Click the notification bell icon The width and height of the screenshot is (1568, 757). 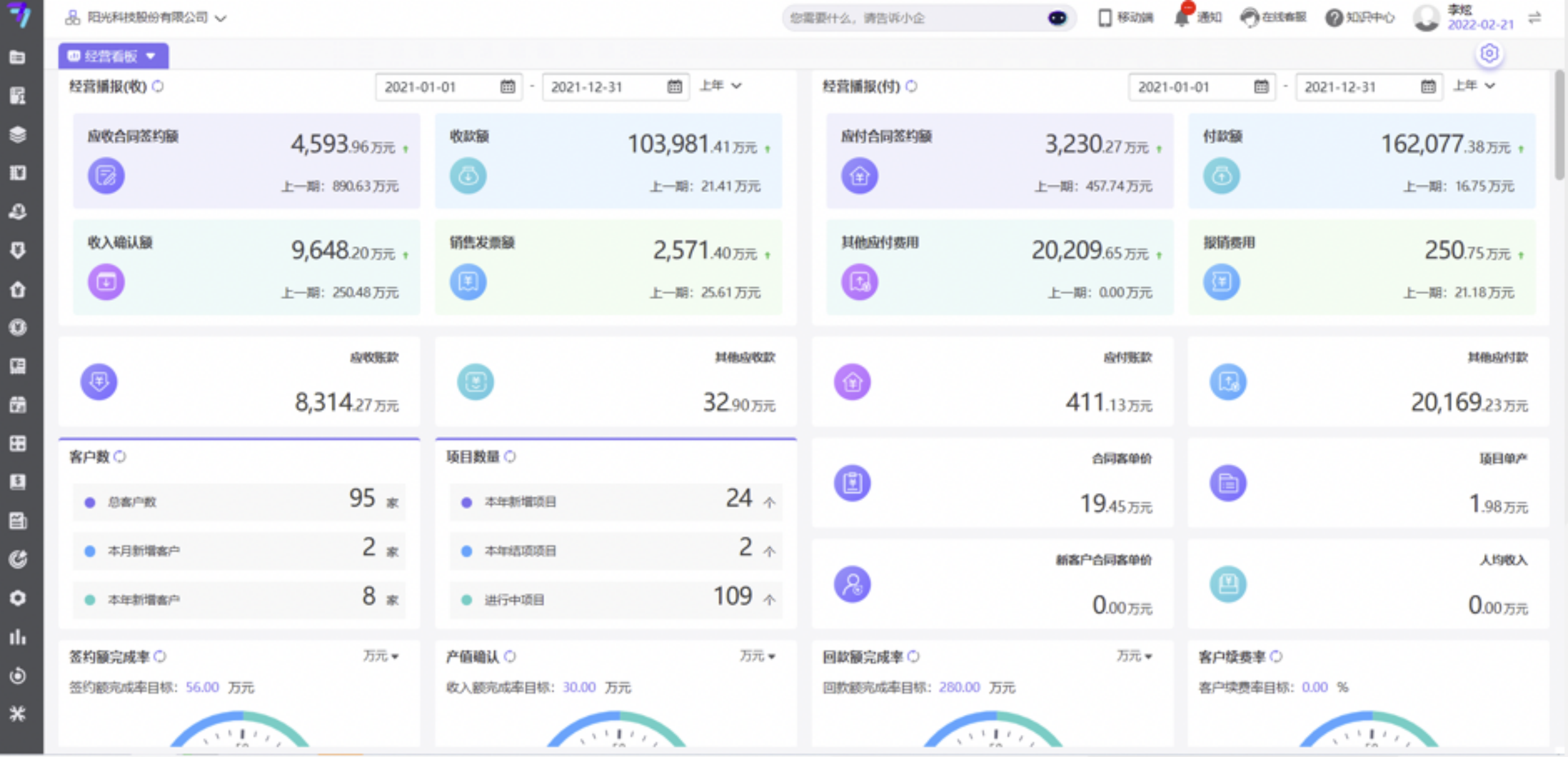tap(1182, 18)
